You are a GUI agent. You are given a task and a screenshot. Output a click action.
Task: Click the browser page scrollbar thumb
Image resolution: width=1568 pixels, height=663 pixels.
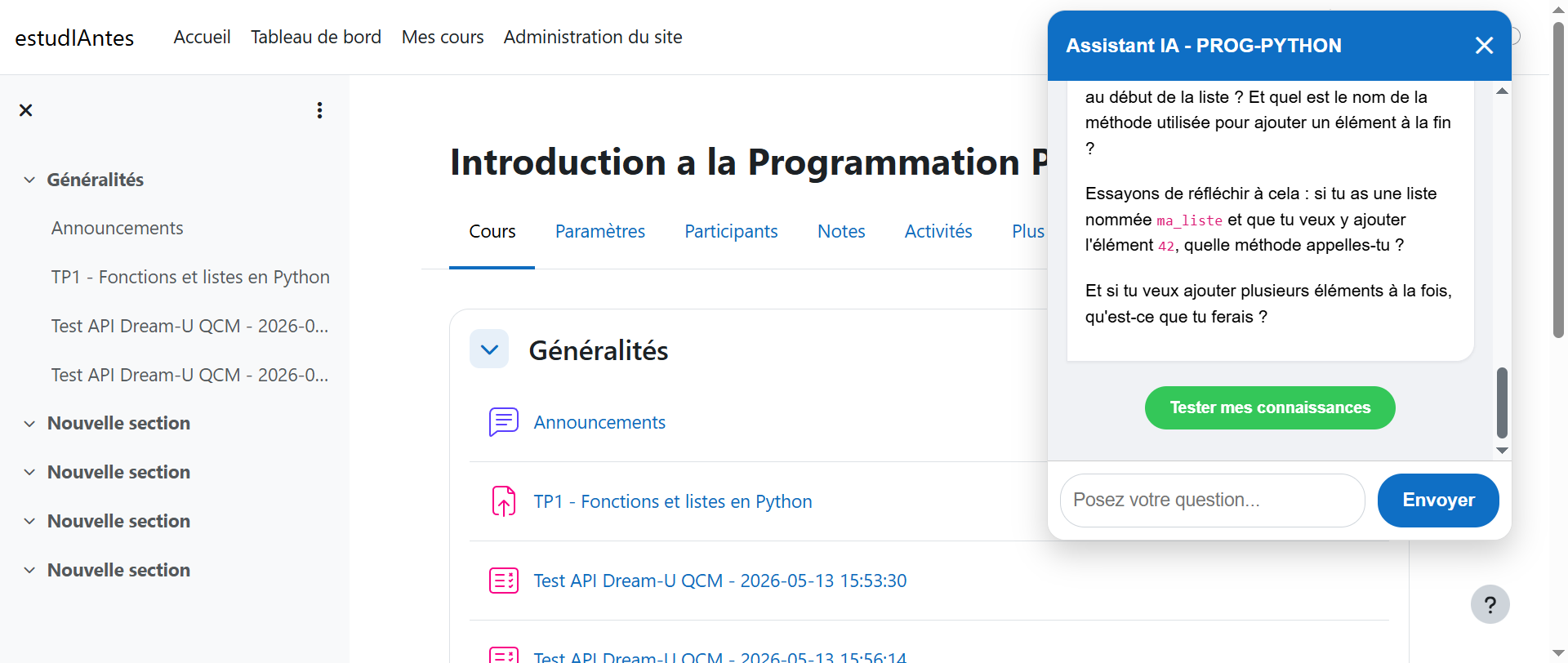[1558, 180]
